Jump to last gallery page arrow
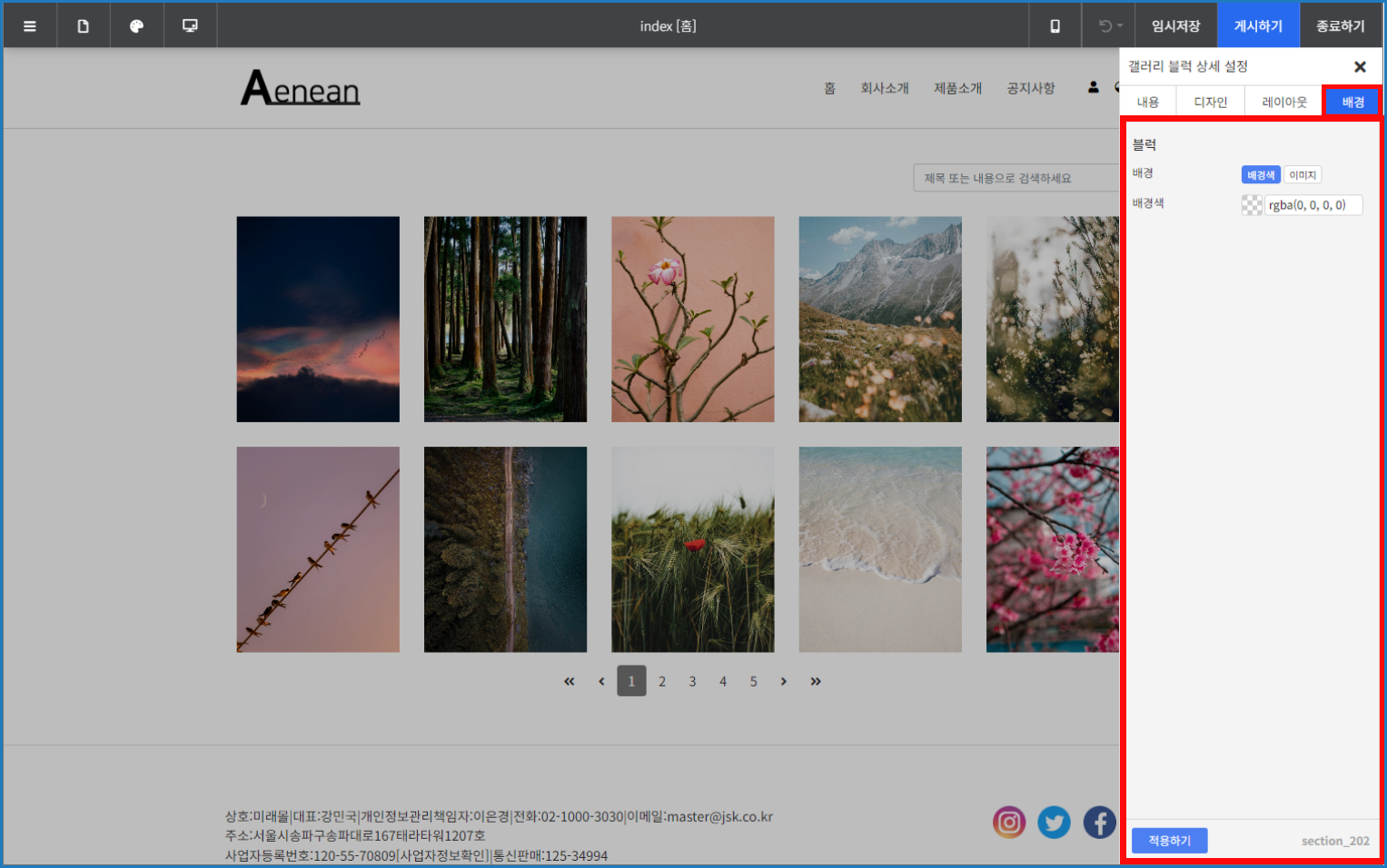This screenshot has height=868, width=1387. [816, 681]
